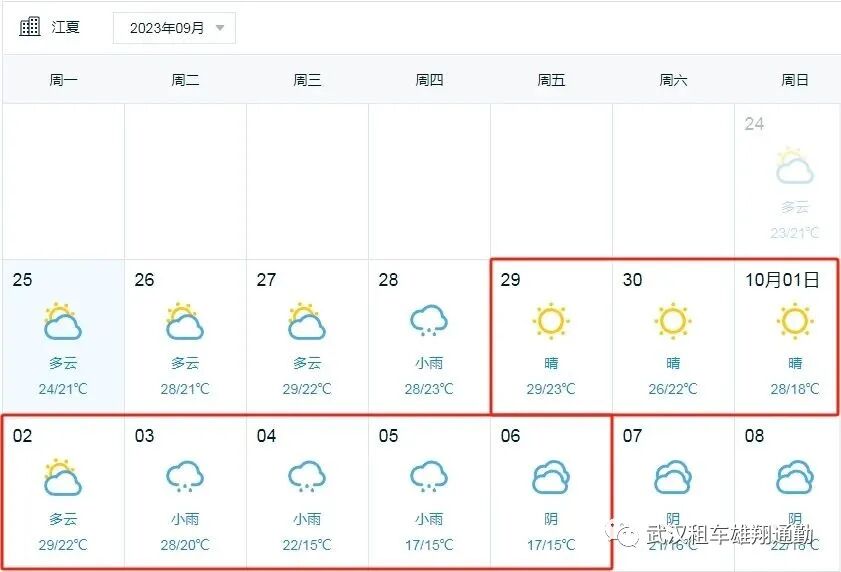Click the sunny icon on 10月01日
Screen dimensions: 841x572
(795, 321)
